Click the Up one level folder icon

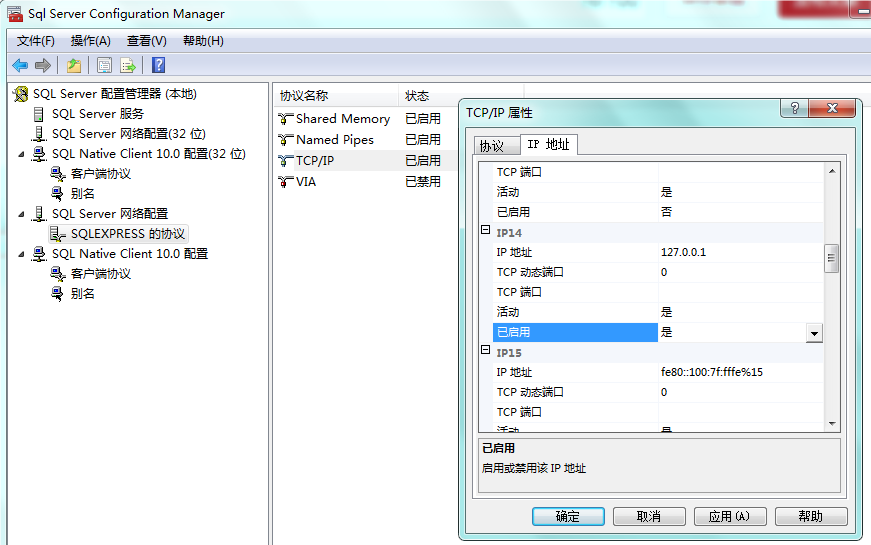(74, 66)
